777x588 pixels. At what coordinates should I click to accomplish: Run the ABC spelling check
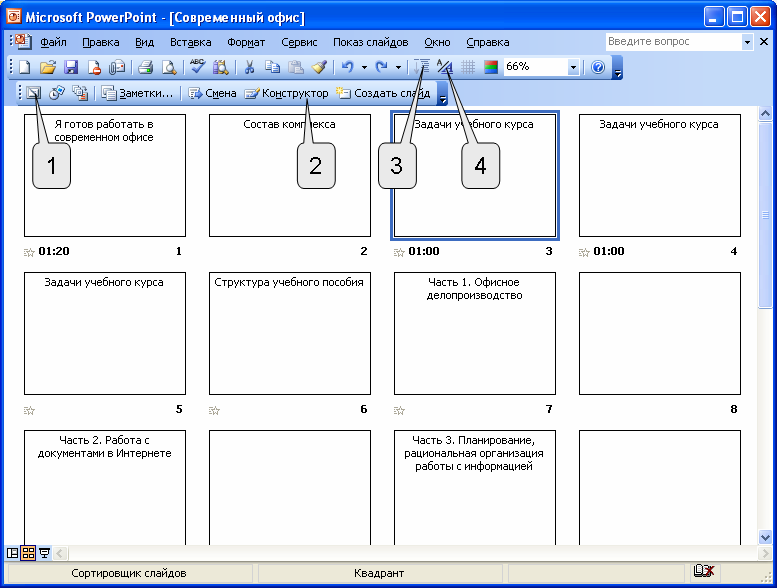tap(197, 66)
